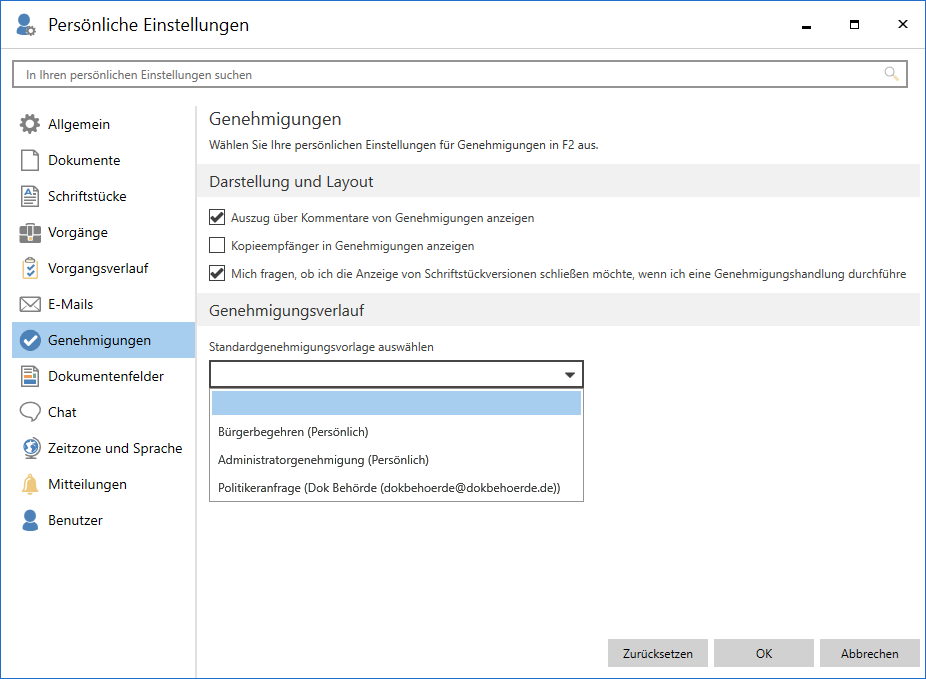Viewport: 926px width, 679px height.
Task: Select the E-Mails envelope icon
Action: 30,305
